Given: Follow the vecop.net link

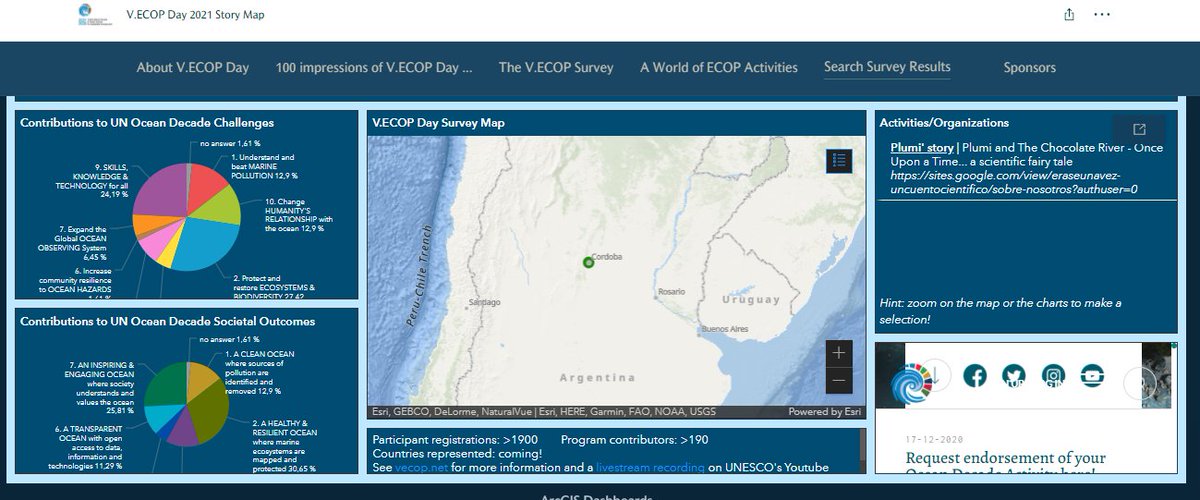Looking at the screenshot, I should coord(422,467).
